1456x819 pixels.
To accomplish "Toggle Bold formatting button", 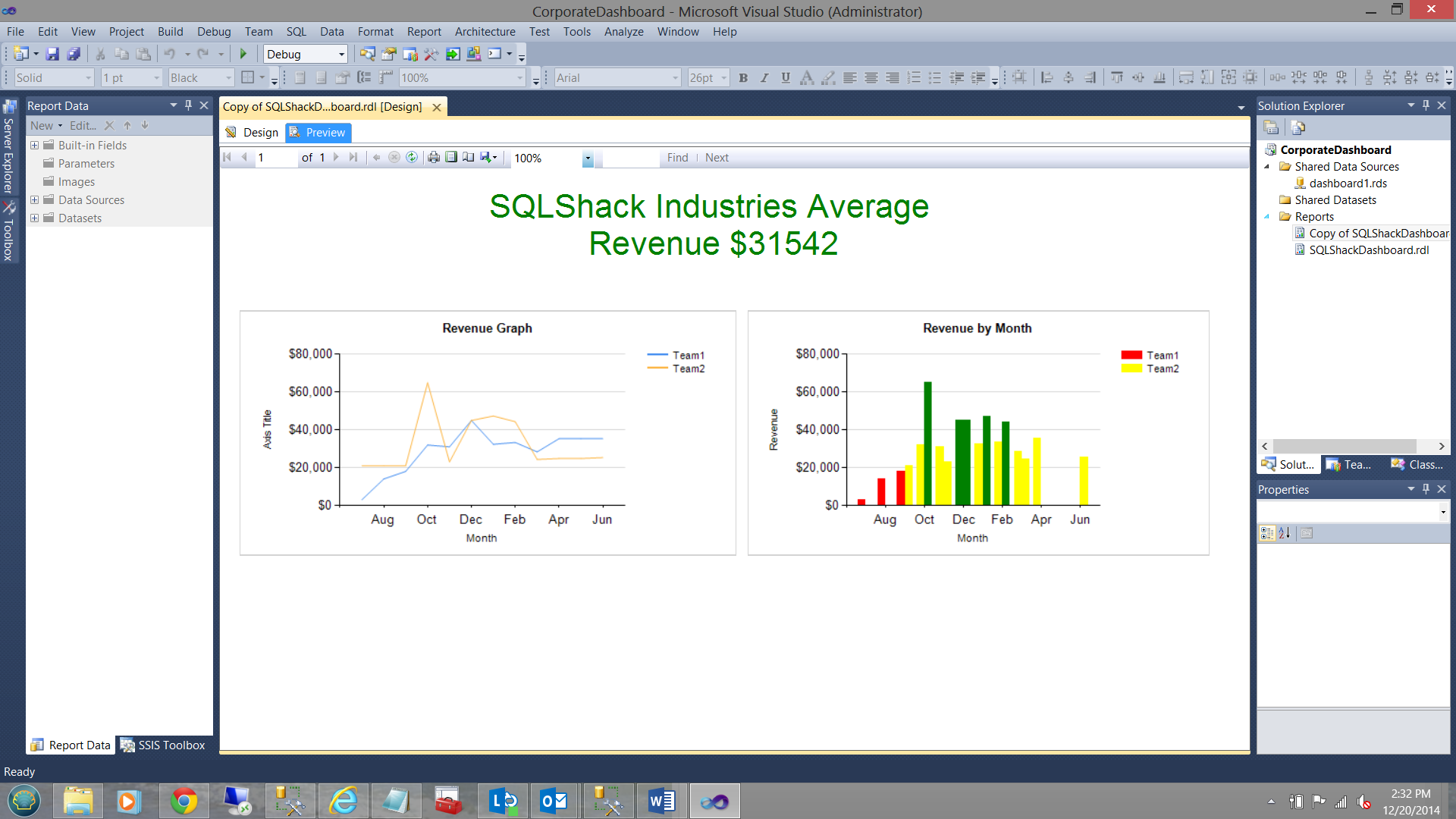I will coord(743,77).
